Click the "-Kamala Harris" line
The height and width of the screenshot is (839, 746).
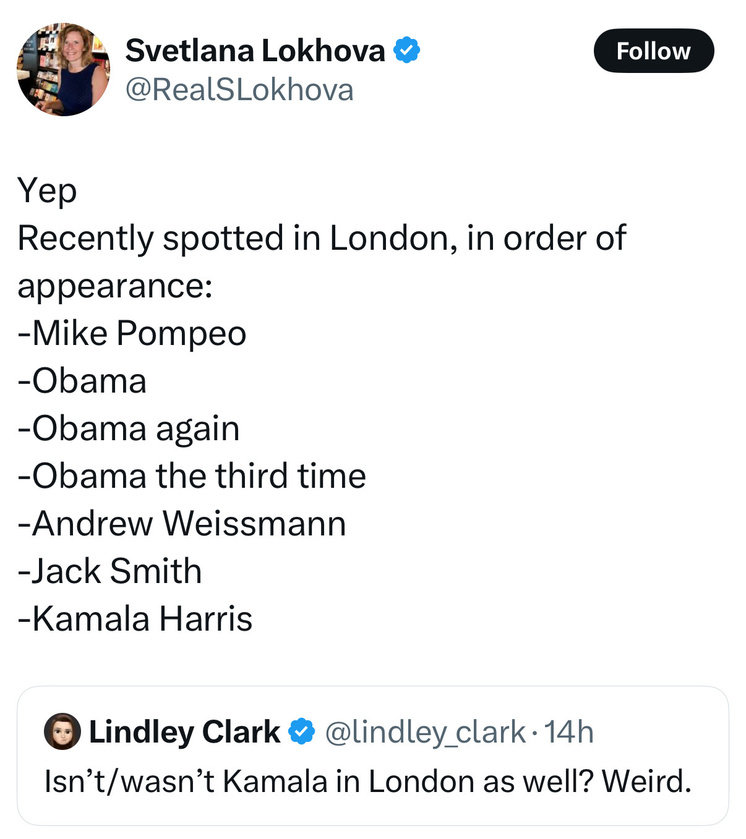[135, 619]
